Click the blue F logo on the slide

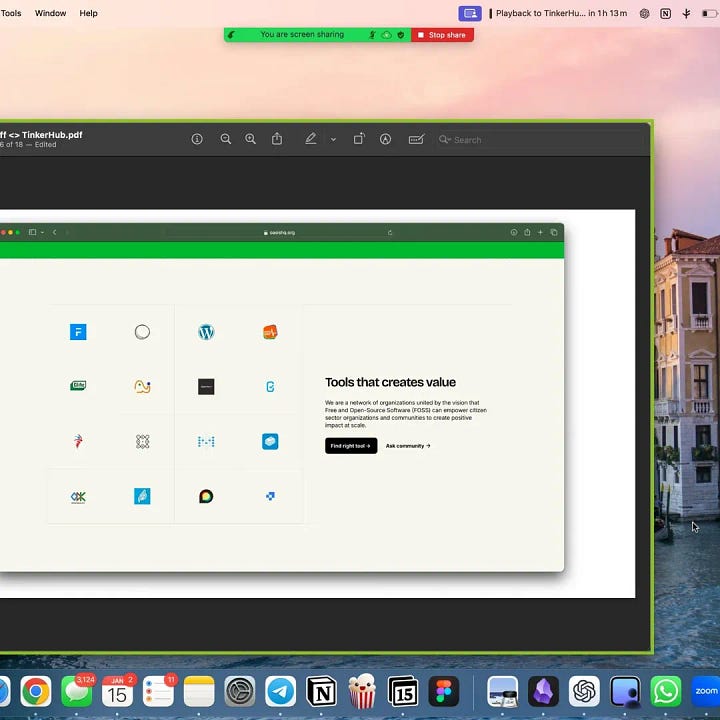pos(78,332)
